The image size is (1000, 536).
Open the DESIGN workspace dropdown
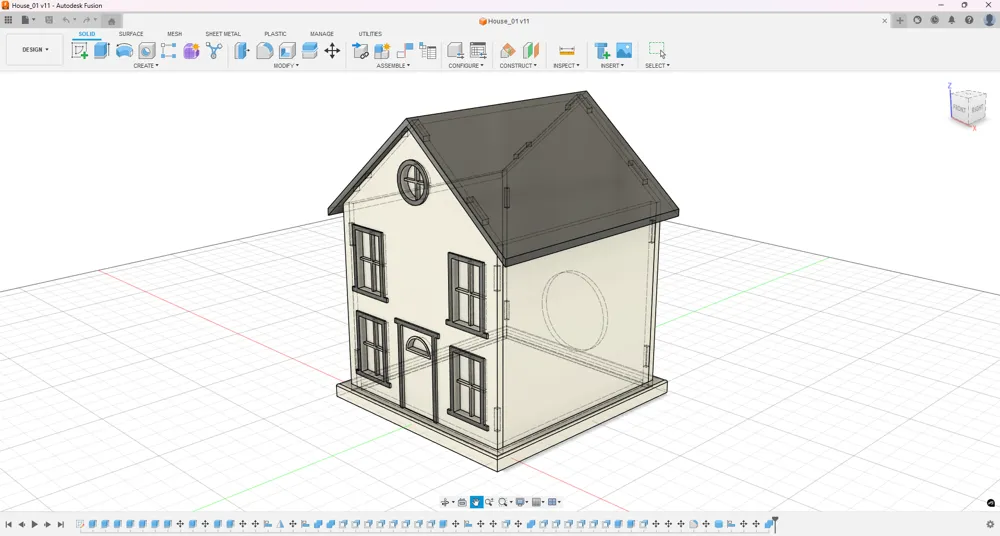[35, 50]
